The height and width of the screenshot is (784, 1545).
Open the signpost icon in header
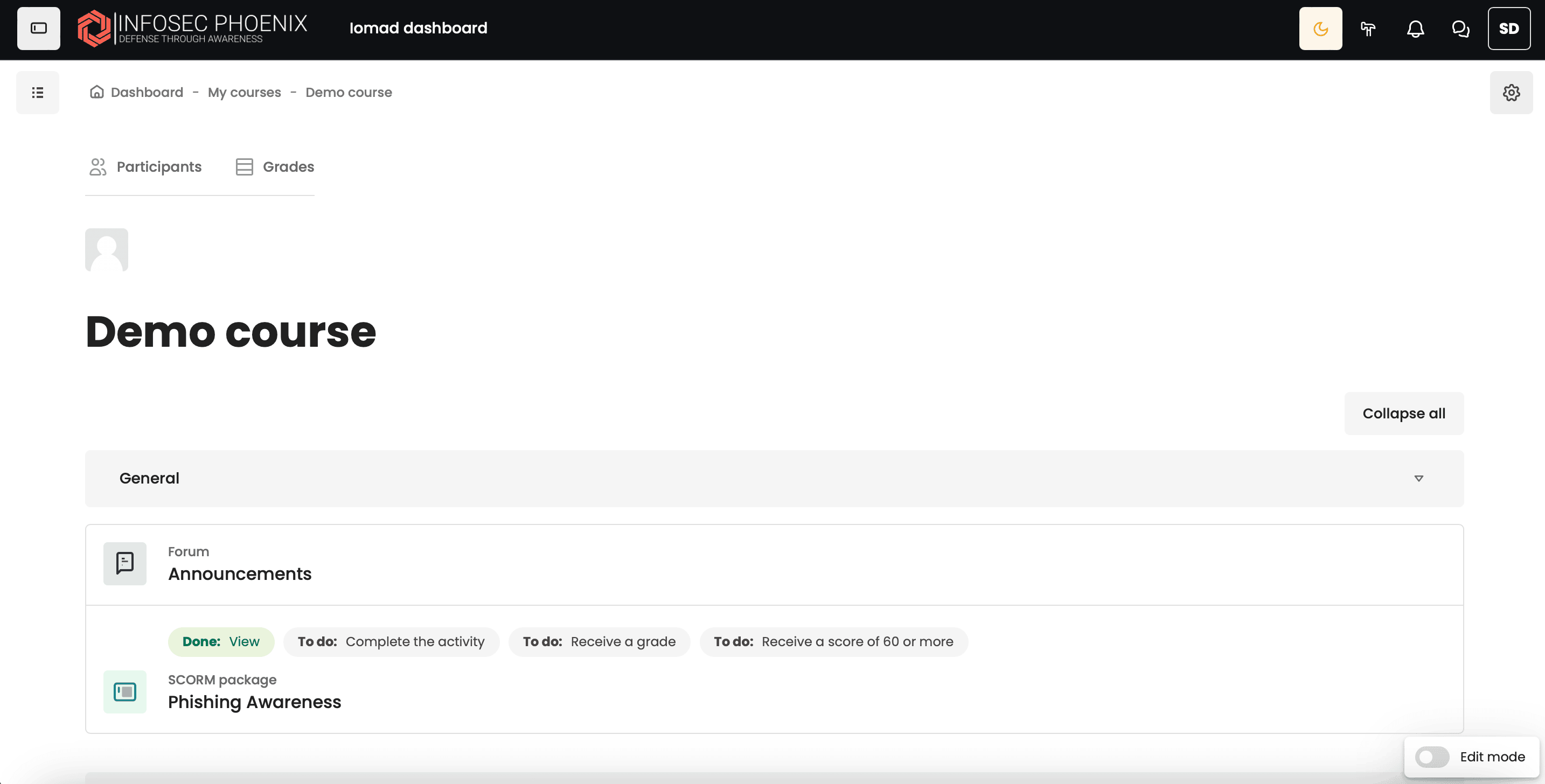coord(1367,28)
